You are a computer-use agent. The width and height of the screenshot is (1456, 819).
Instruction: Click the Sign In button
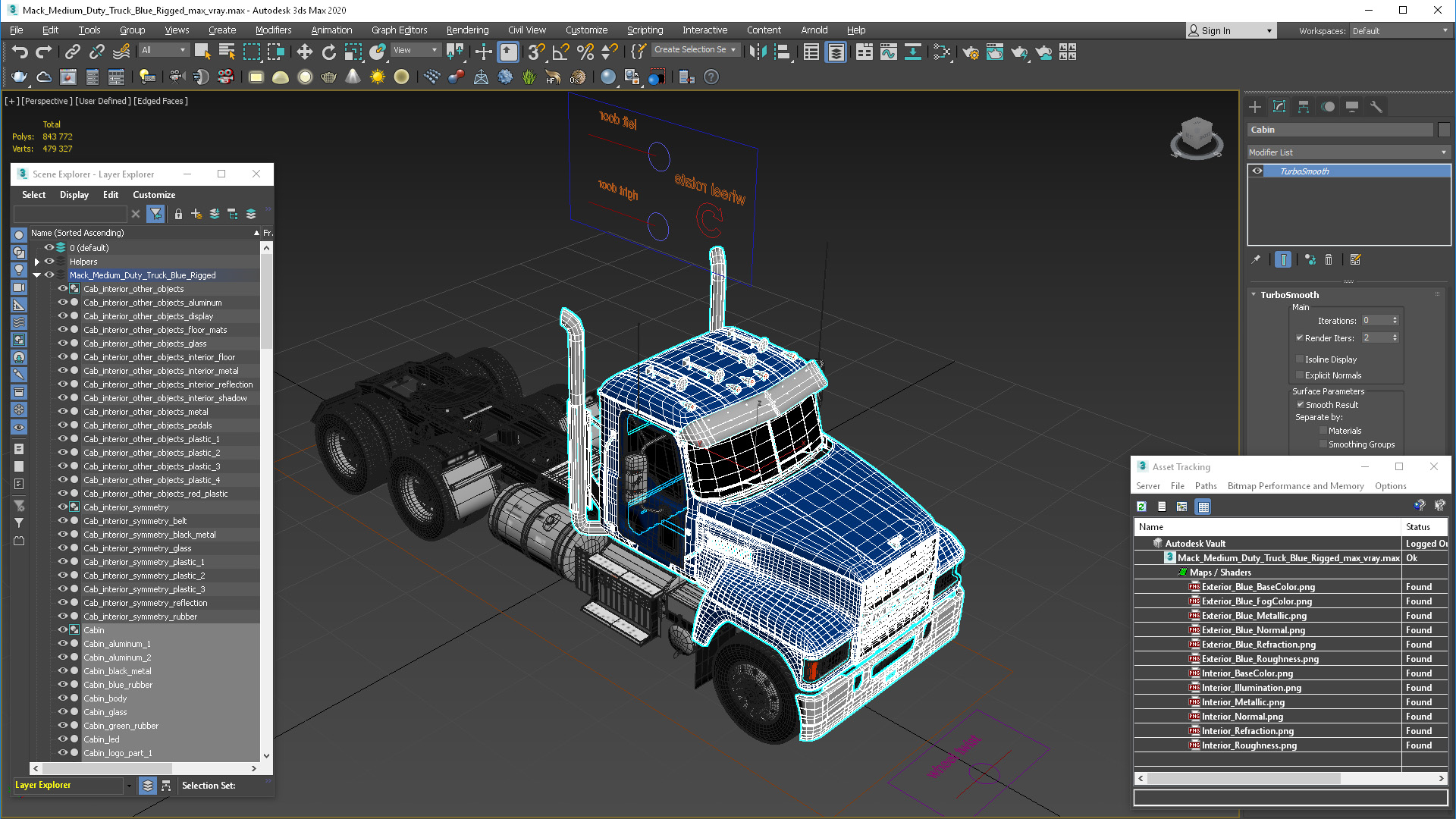tap(1216, 31)
